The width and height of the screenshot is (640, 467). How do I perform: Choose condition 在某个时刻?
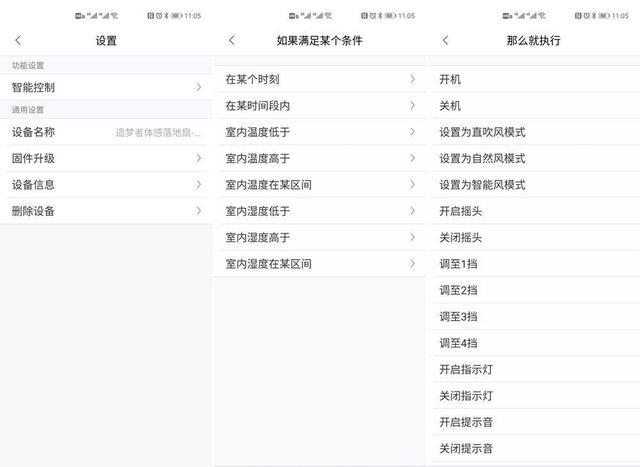pos(320,79)
